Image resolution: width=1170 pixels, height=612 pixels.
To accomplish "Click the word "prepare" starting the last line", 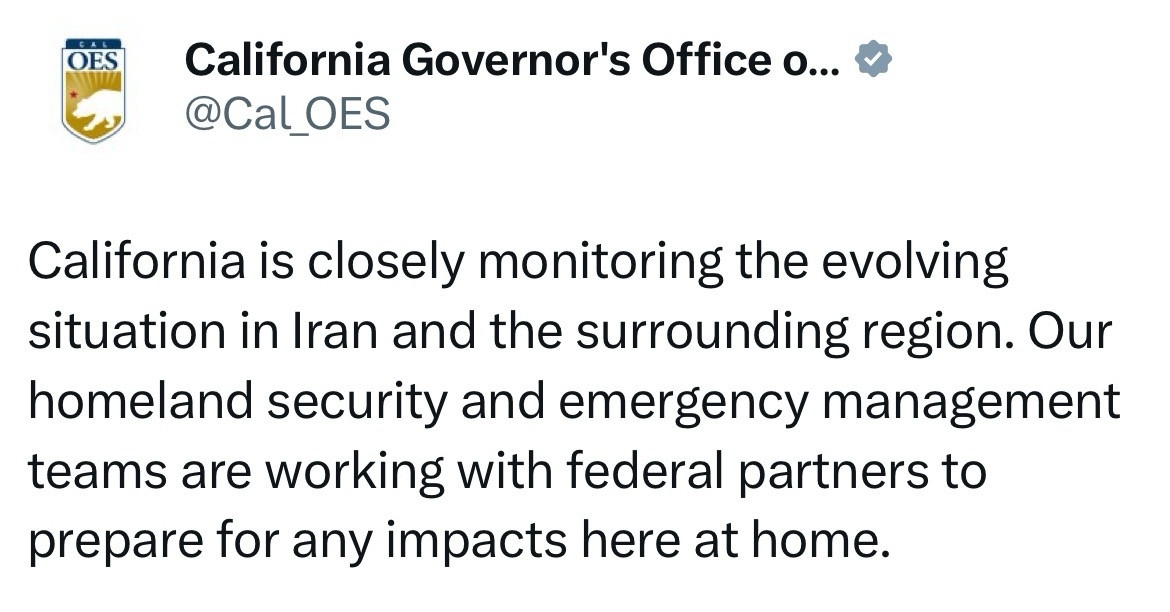I will point(116,540).
